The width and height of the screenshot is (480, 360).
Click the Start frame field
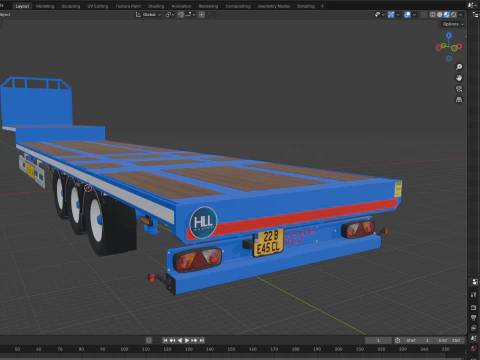point(417,340)
